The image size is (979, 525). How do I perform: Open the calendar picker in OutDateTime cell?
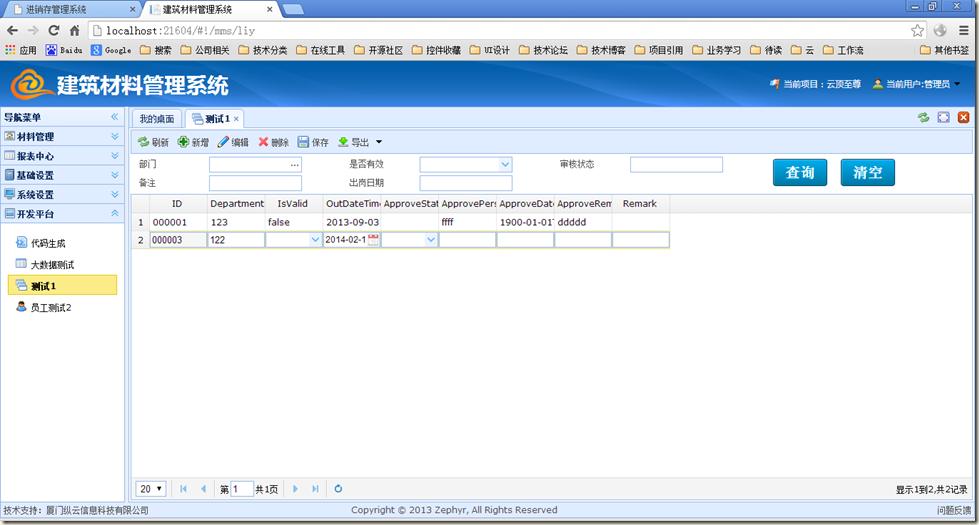pos(373,240)
